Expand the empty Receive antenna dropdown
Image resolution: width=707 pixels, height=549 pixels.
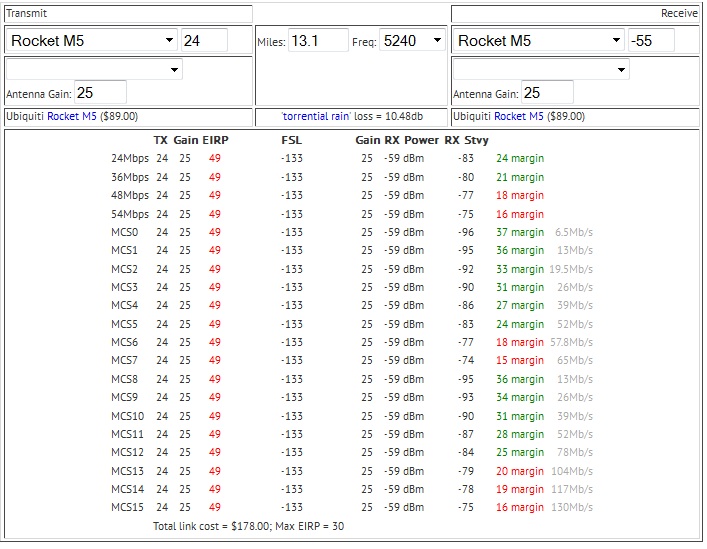tap(541, 70)
